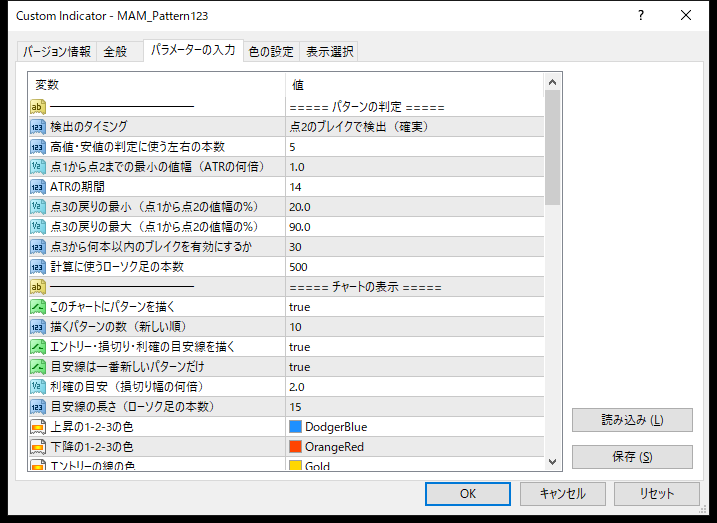
Task: Select the ATRの期間 label
Action: tap(77, 187)
